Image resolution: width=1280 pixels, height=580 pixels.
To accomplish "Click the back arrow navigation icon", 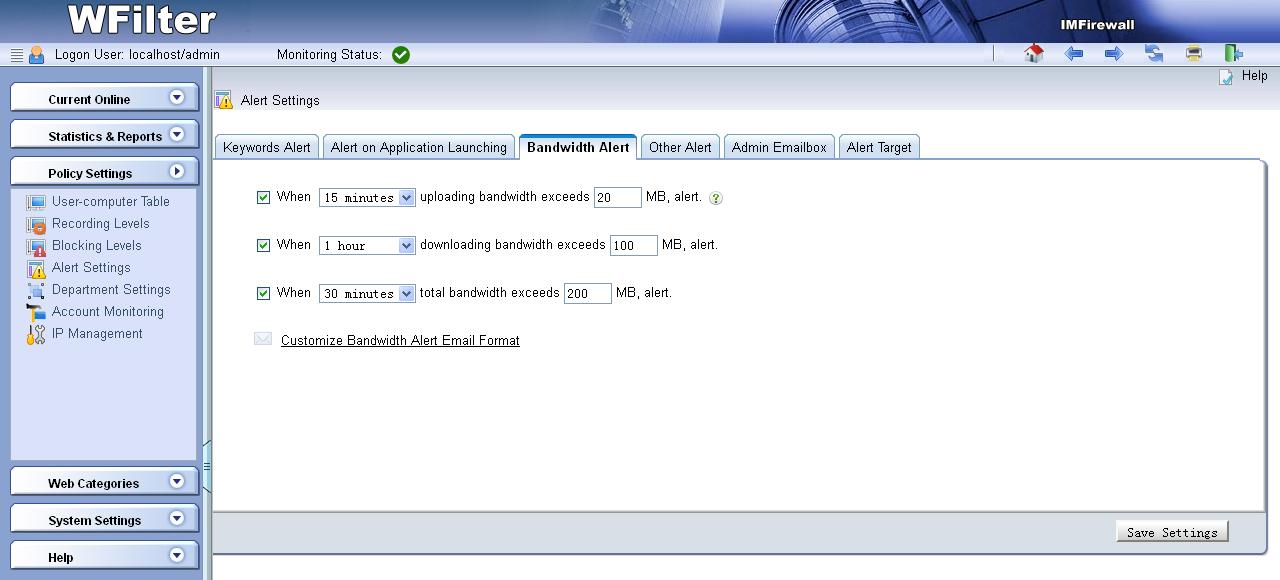I will click(1074, 54).
